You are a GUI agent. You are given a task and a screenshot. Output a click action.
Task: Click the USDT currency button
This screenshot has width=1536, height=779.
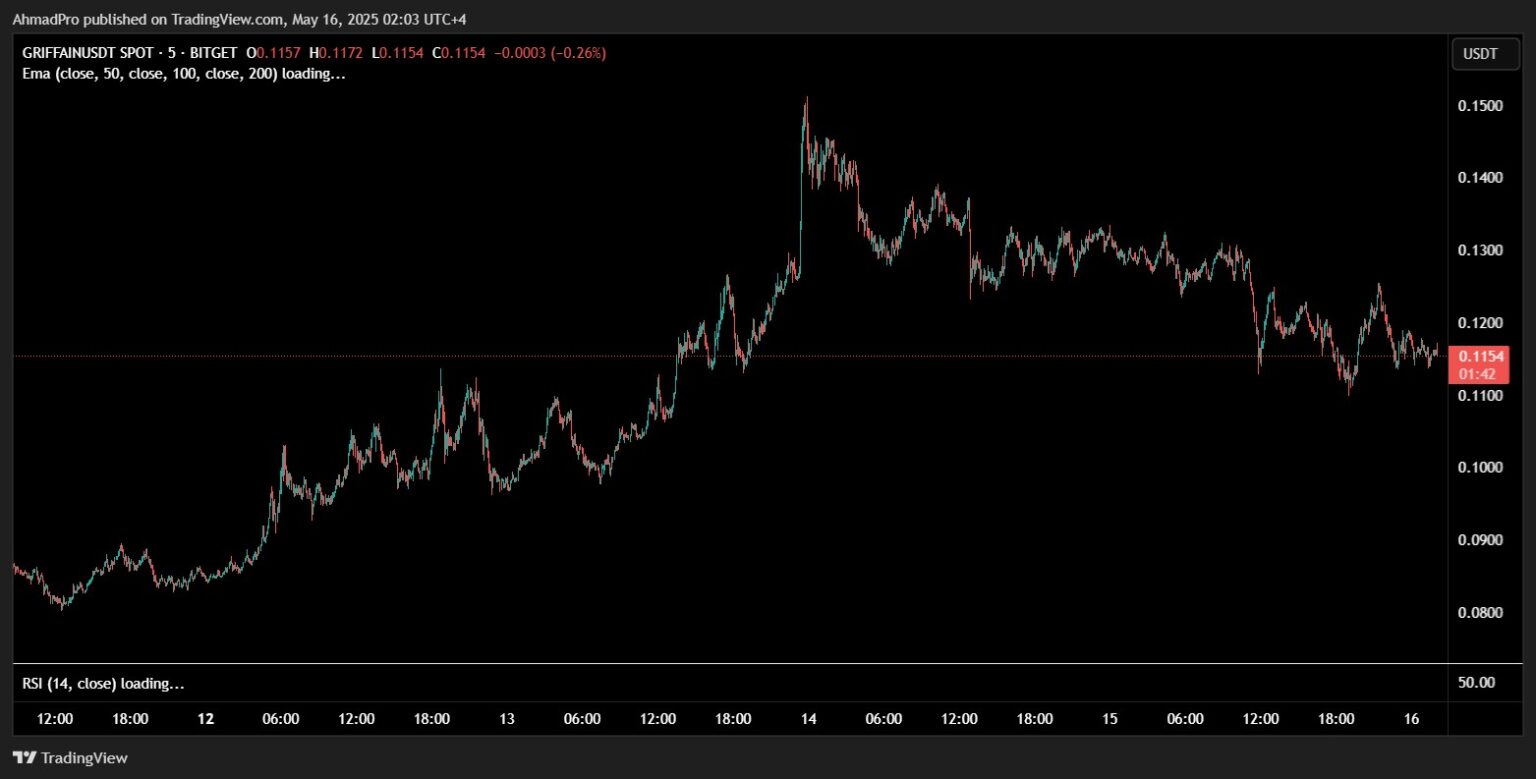[x=1484, y=53]
